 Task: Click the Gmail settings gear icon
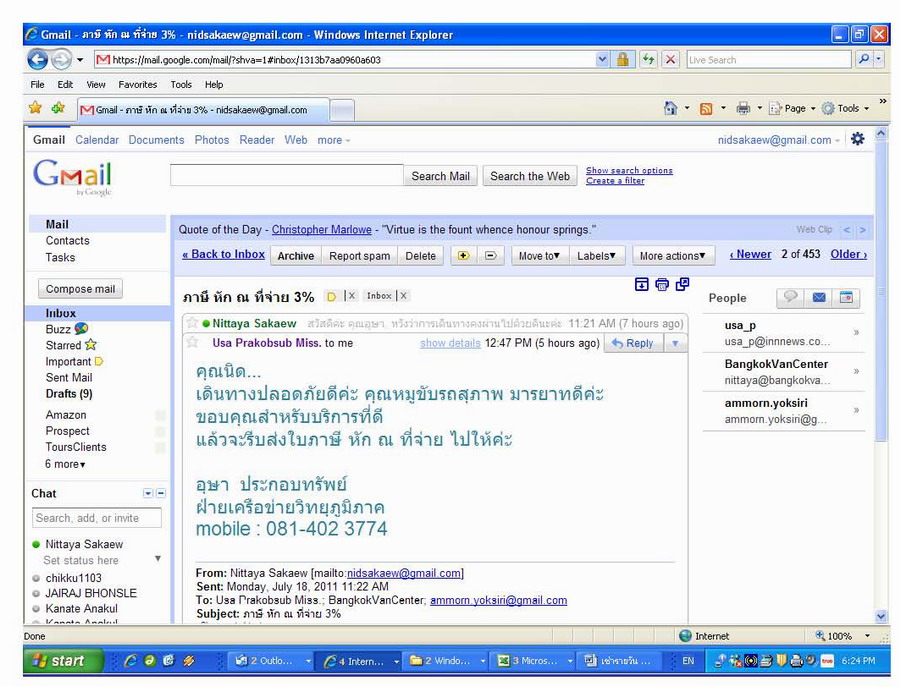pos(857,140)
